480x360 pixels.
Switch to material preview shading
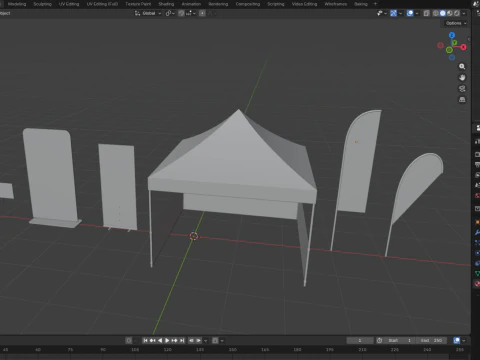(450, 13)
